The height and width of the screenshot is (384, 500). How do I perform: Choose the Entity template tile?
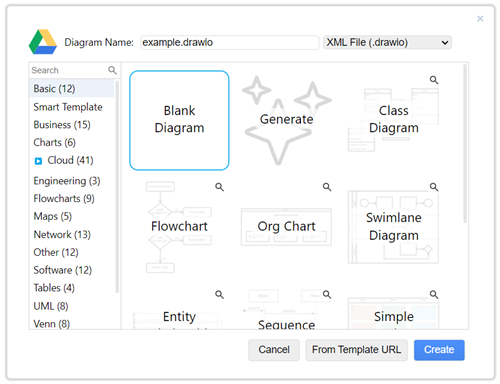[x=179, y=309]
